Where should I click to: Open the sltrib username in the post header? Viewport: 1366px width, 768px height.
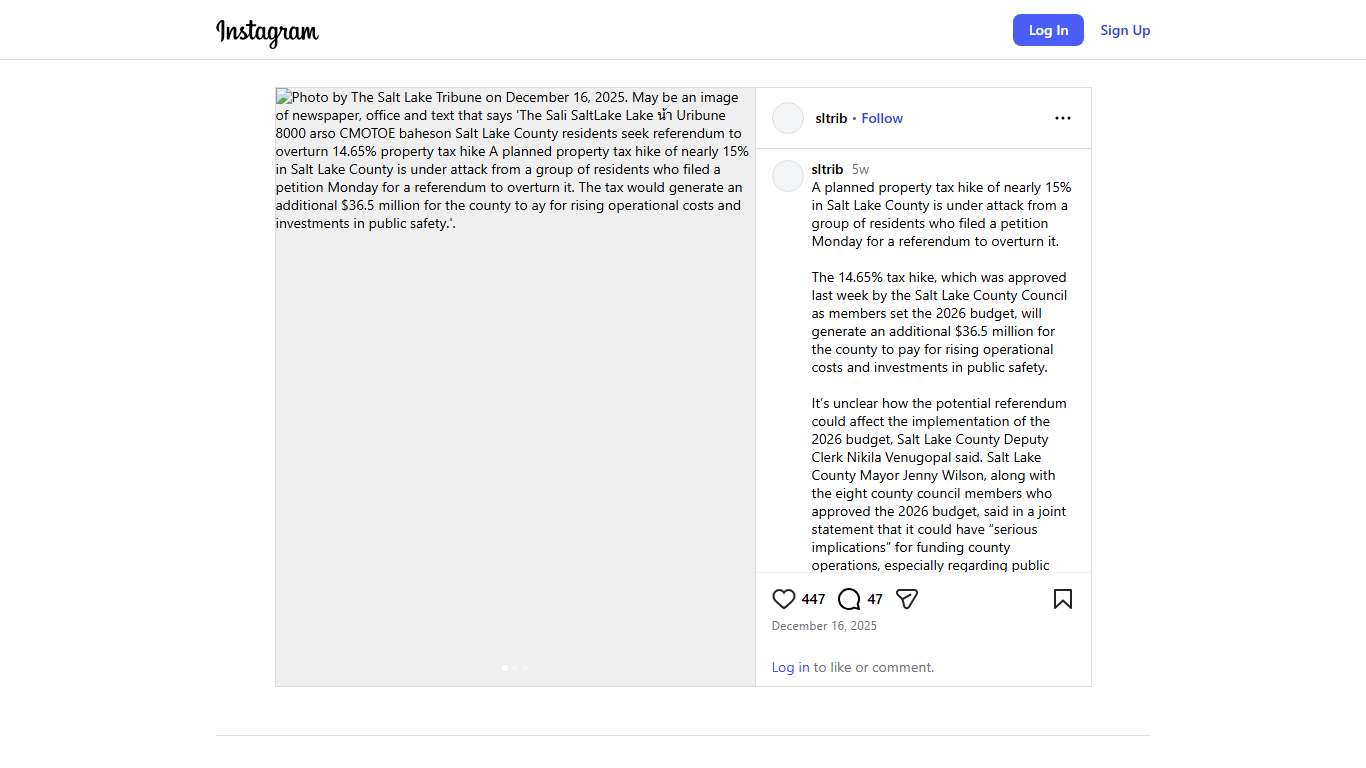831,118
